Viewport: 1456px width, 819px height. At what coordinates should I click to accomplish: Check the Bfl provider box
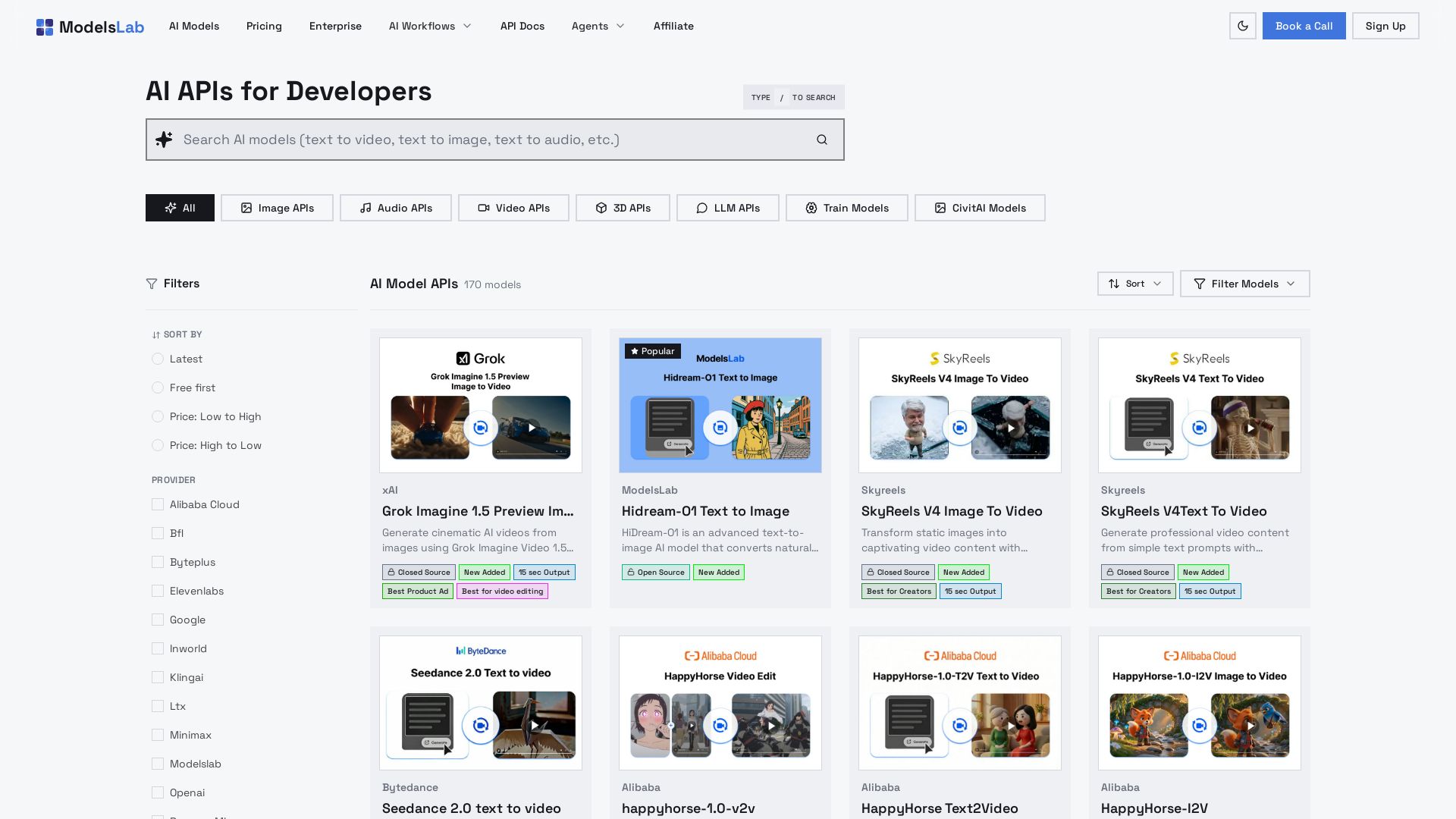pyautogui.click(x=158, y=533)
